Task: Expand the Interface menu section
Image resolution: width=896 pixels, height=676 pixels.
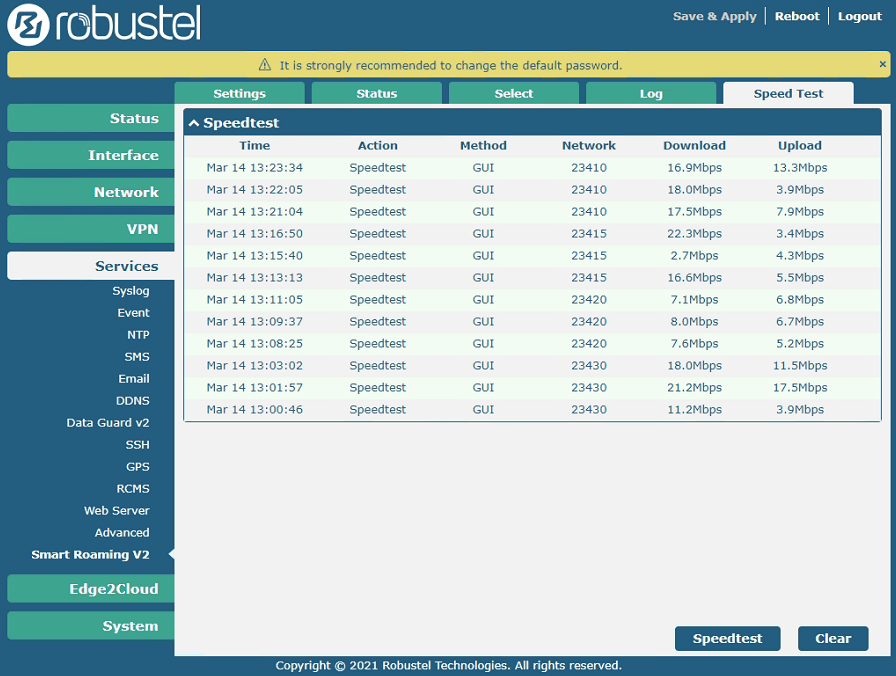Action: pyautogui.click(x=91, y=155)
